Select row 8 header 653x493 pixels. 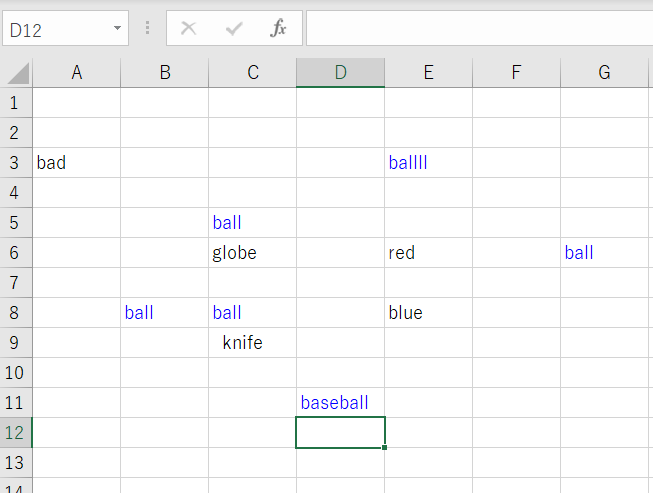point(16,313)
